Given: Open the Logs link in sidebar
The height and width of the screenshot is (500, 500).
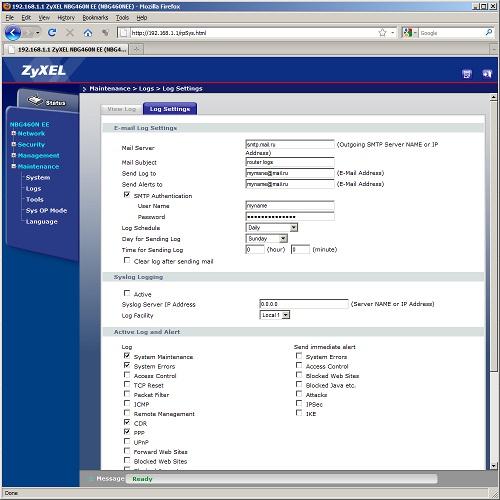Looking at the screenshot, I should [x=33, y=189].
